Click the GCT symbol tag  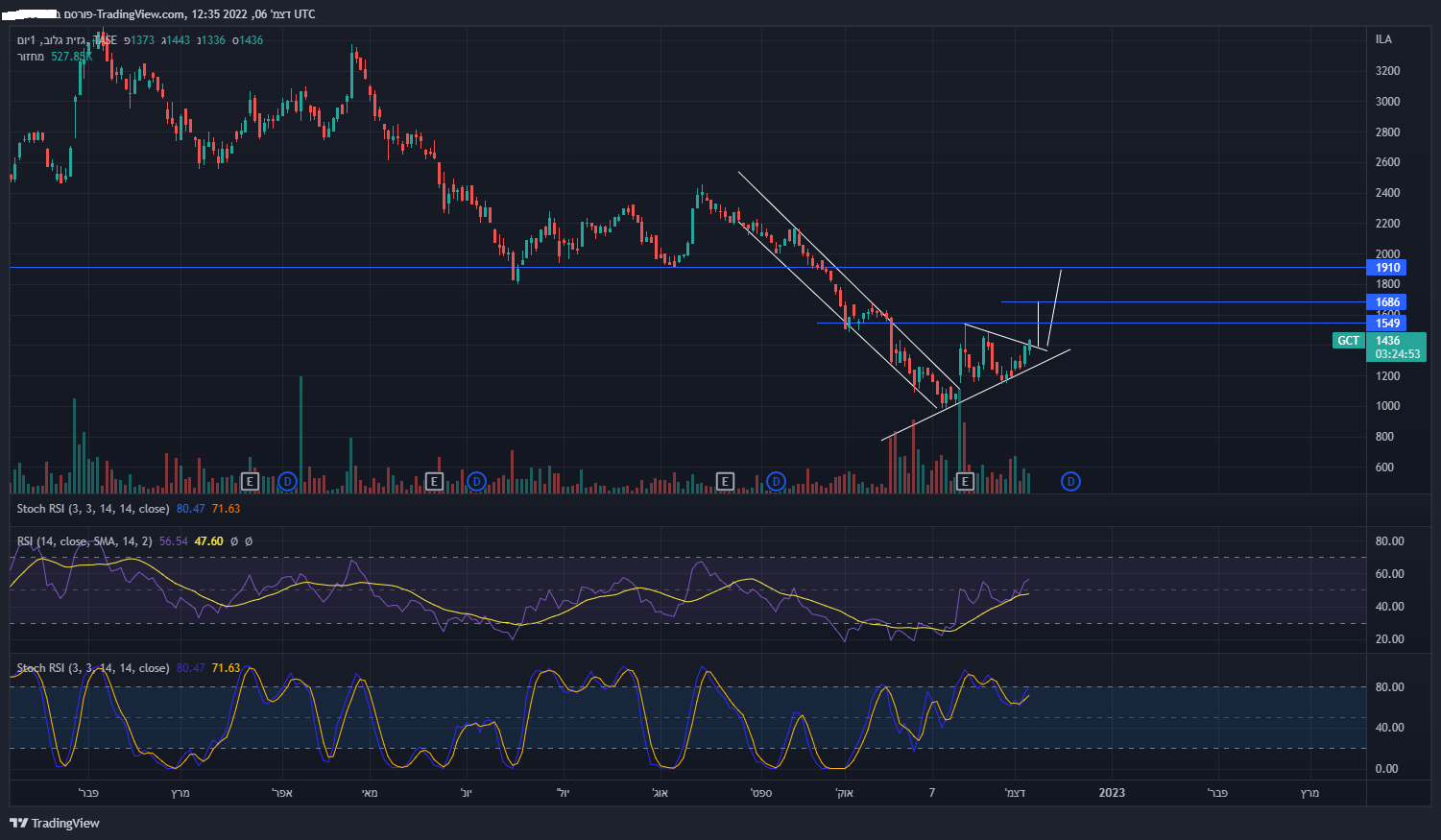[1349, 341]
